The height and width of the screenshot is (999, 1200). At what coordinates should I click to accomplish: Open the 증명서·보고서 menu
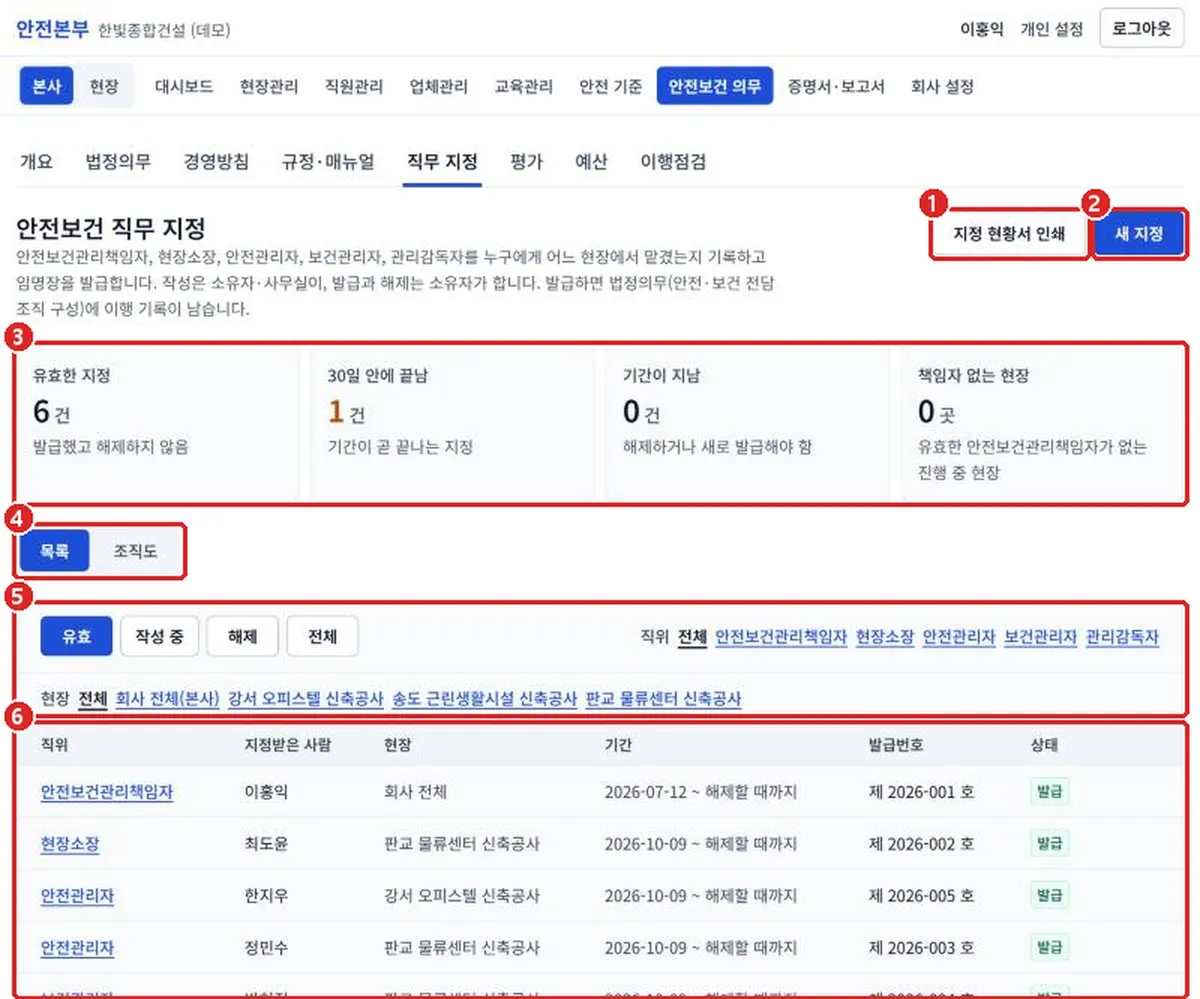coord(836,86)
